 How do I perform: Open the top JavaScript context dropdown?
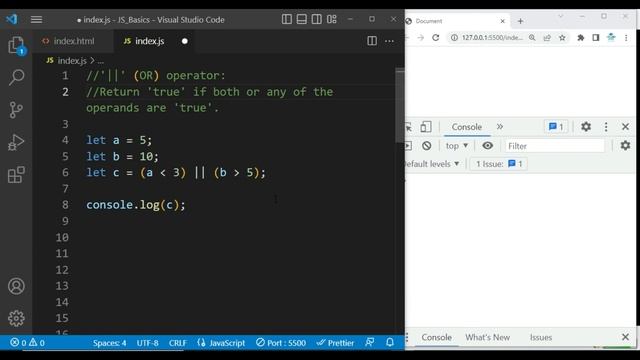click(x=457, y=146)
